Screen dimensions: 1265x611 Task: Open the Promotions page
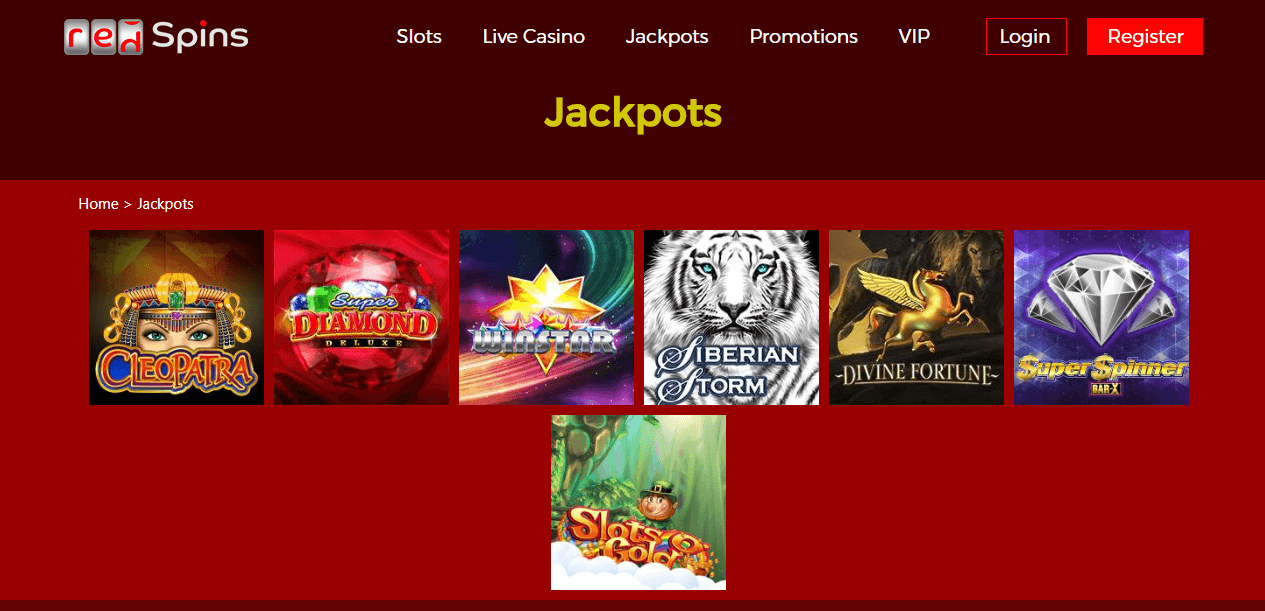[803, 36]
